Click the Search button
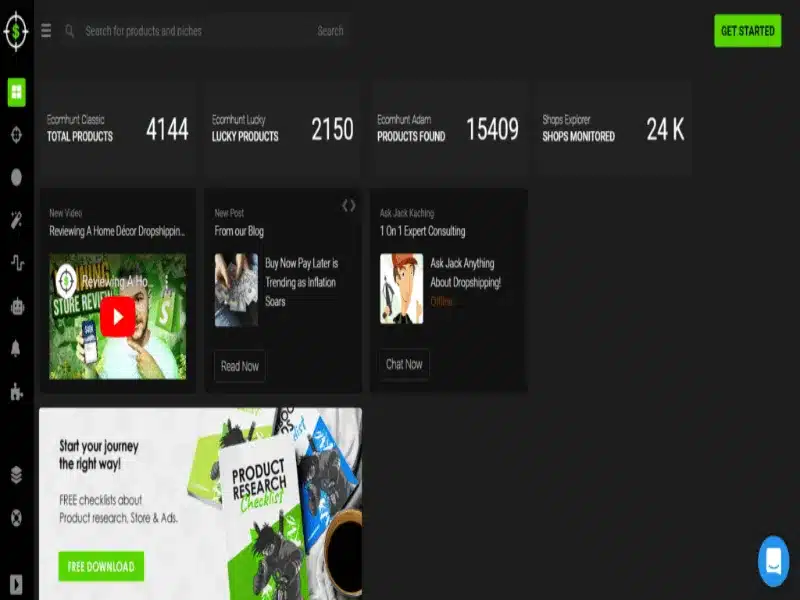The image size is (800, 600). click(330, 31)
